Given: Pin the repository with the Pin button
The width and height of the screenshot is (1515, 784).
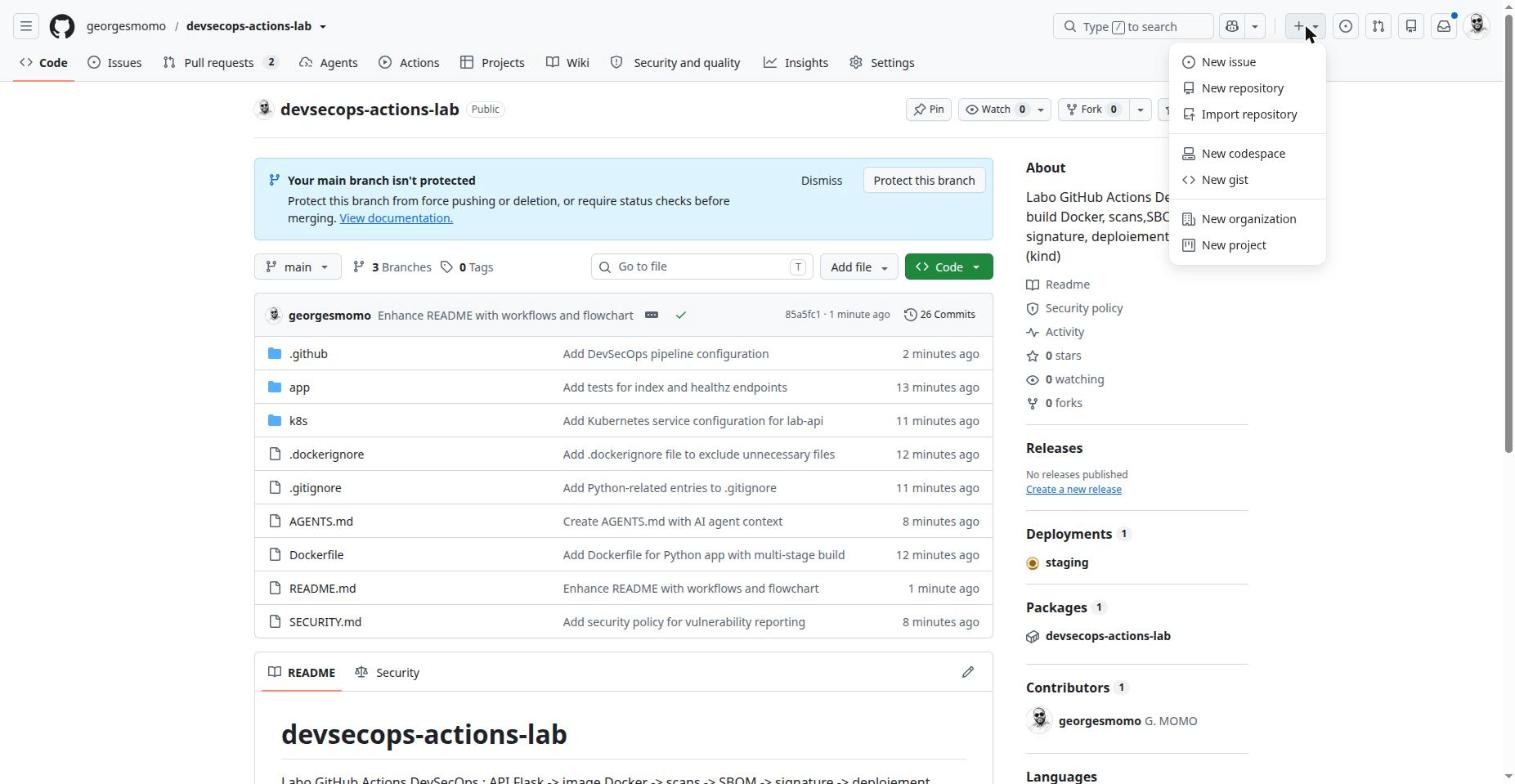Looking at the screenshot, I should coord(928,109).
